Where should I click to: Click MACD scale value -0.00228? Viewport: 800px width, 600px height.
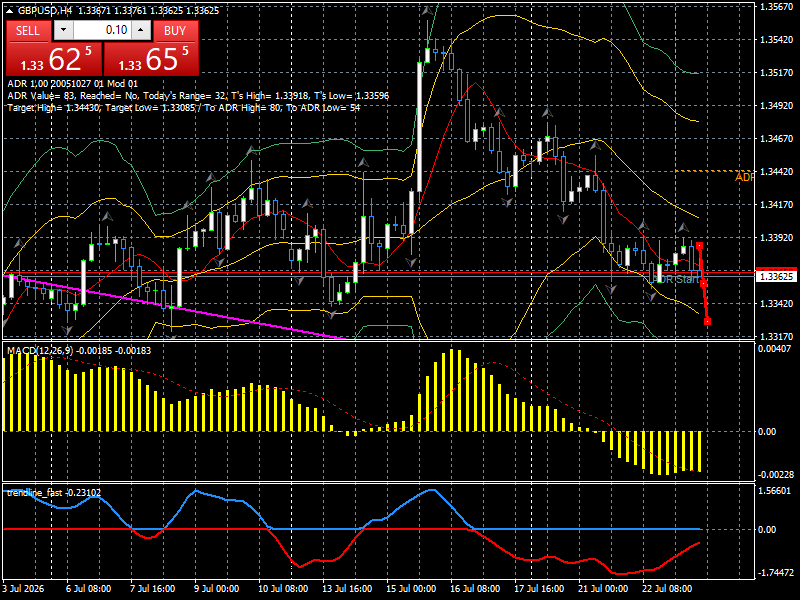776,475
